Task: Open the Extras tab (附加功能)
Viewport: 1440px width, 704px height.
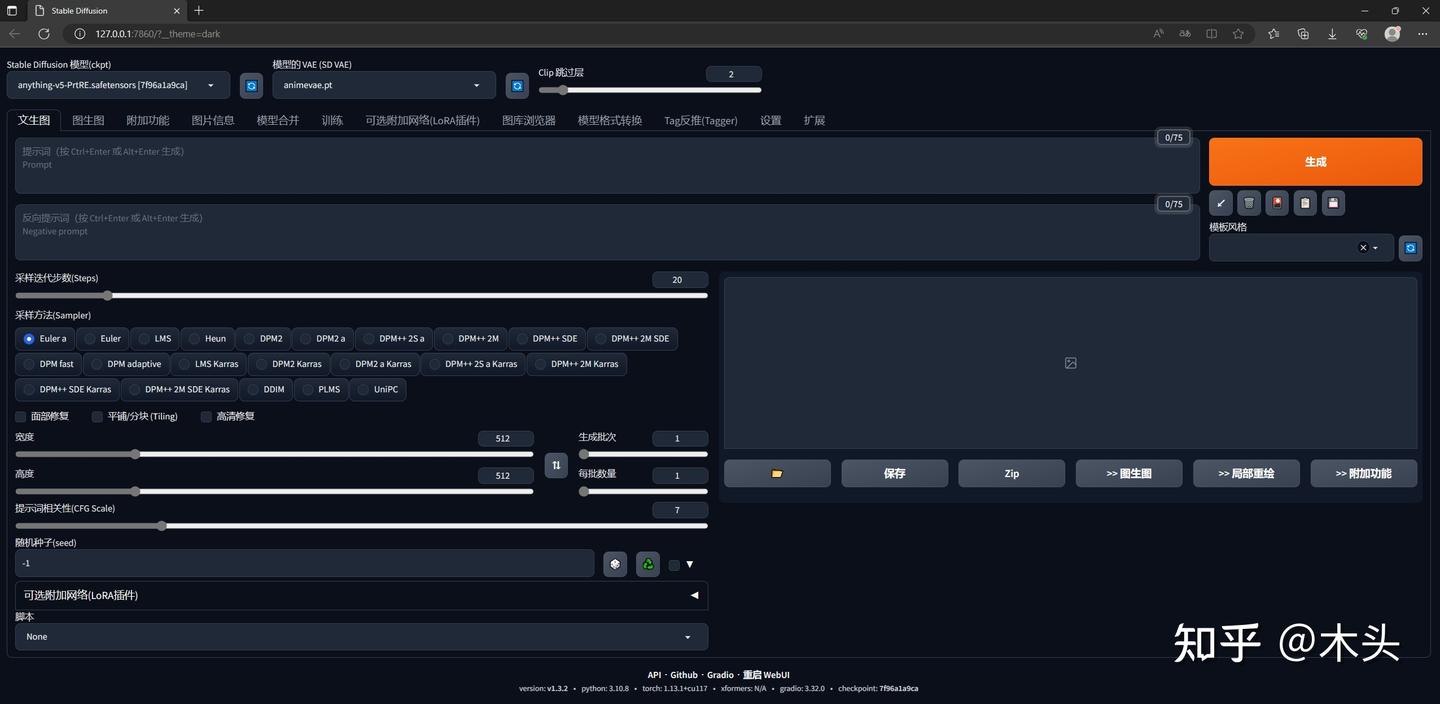Action: [147, 120]
